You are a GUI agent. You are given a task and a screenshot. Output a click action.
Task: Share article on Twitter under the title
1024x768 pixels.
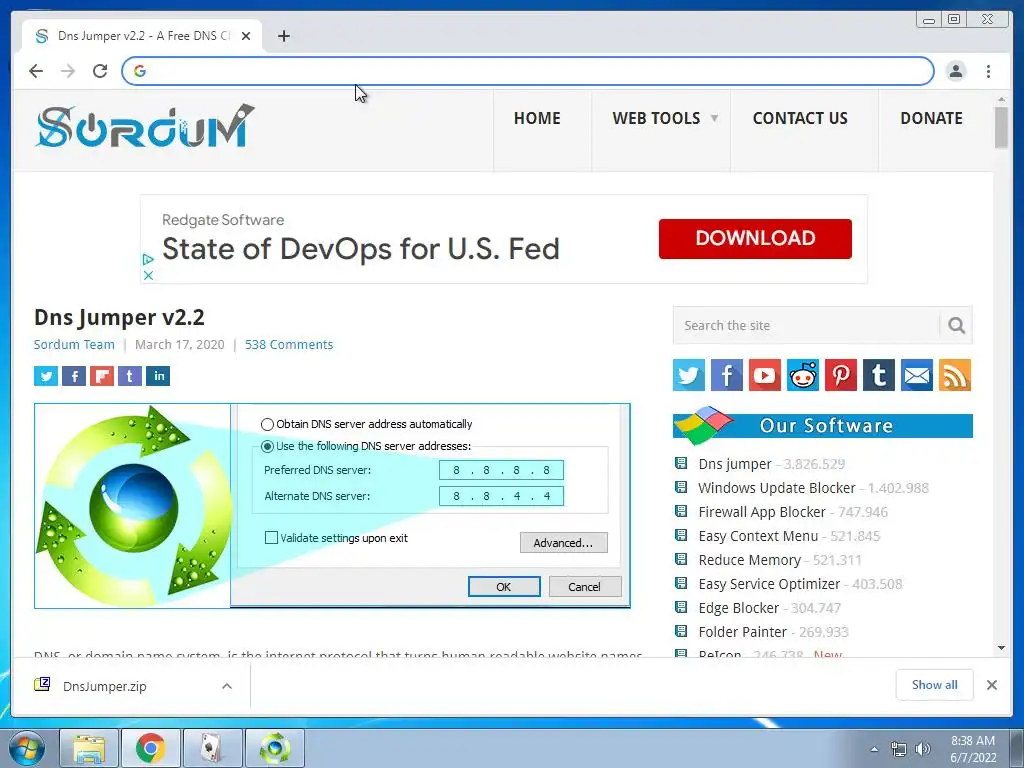click(x=46, y=376)
